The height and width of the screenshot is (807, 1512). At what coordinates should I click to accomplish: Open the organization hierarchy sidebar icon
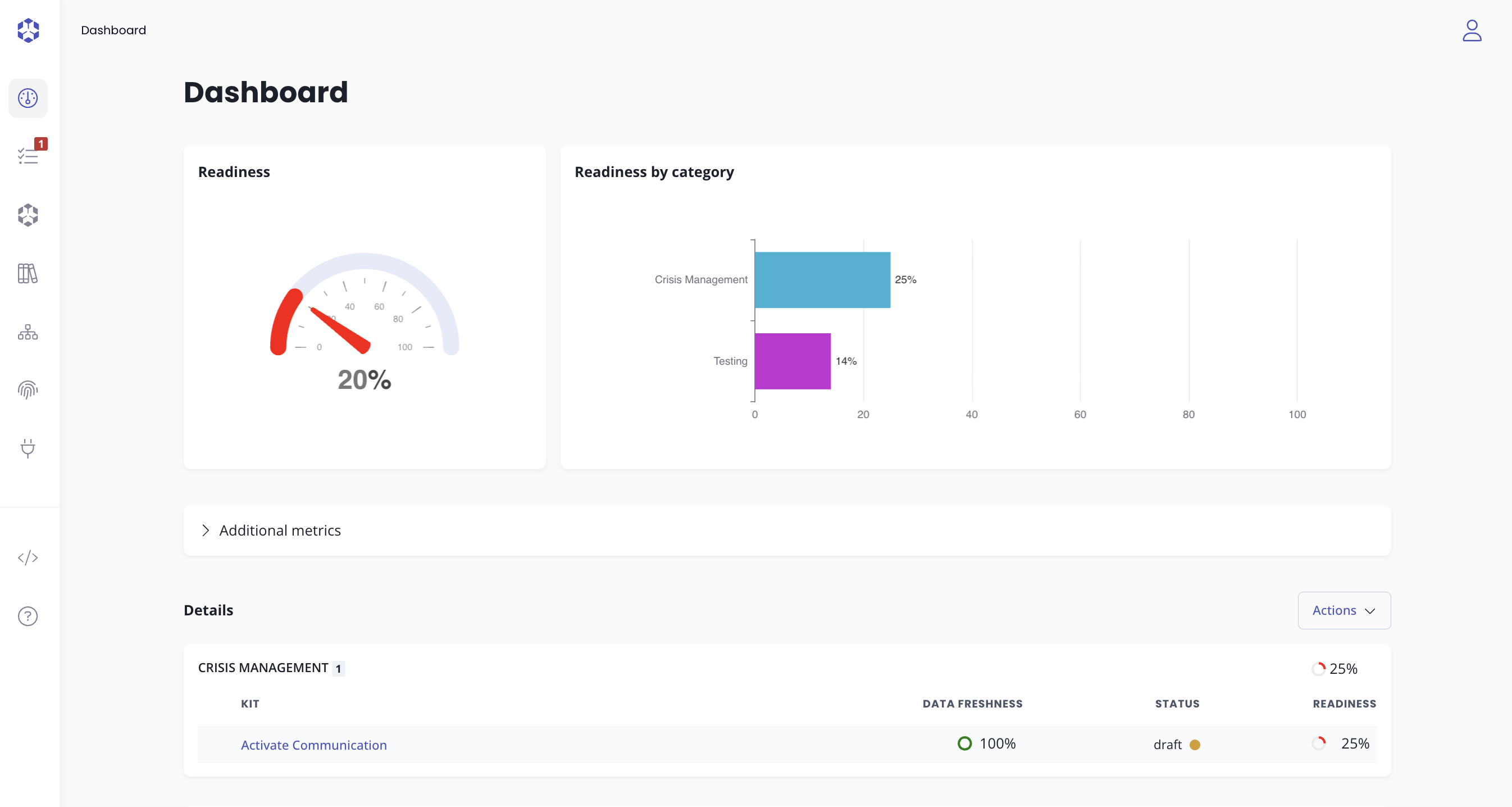[28, 333]
